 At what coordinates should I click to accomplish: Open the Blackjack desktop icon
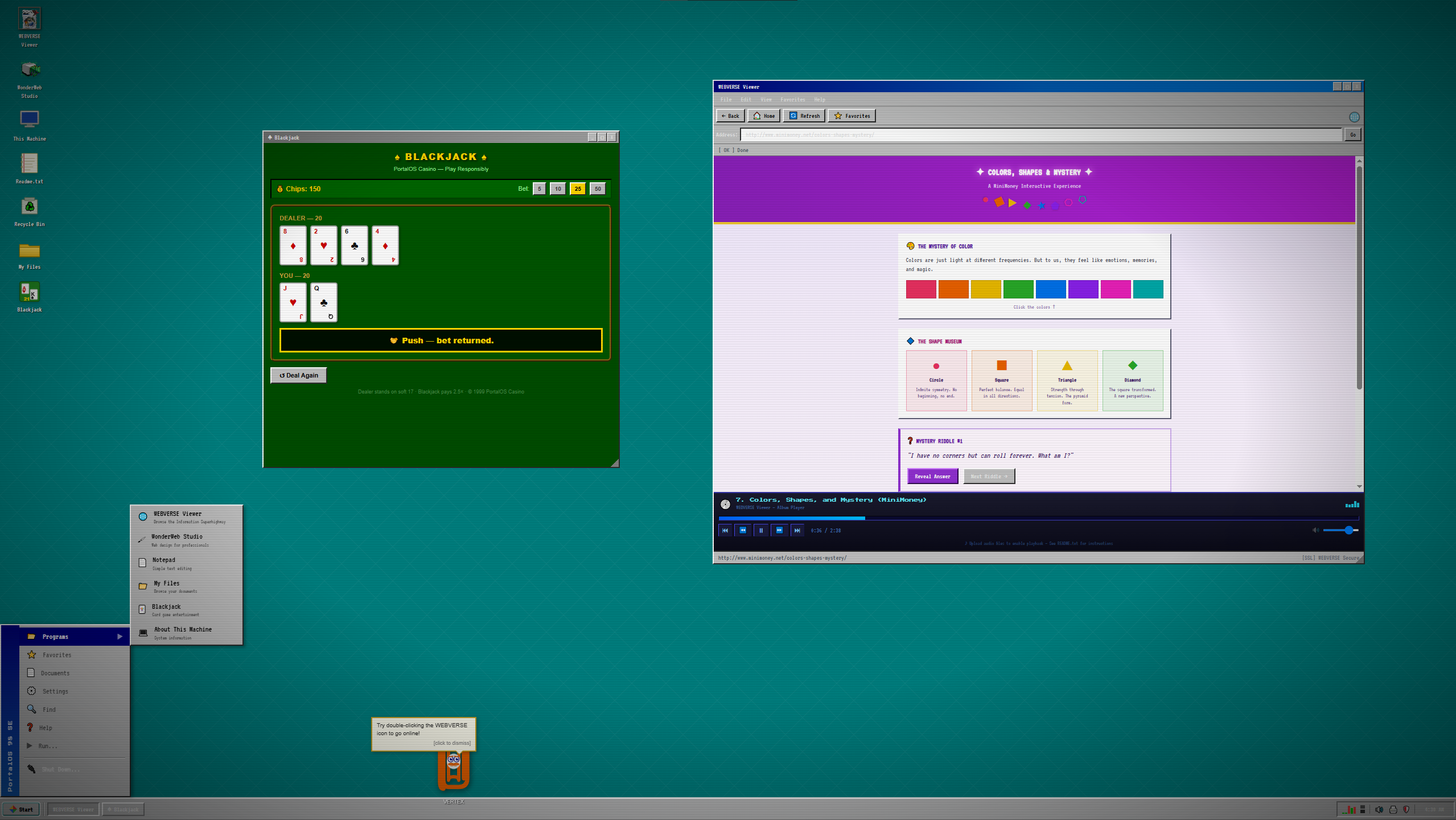30,293
